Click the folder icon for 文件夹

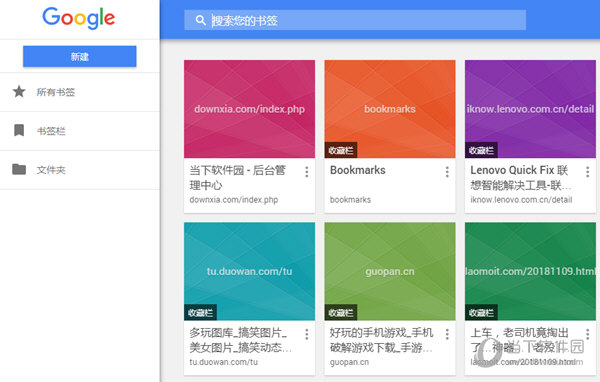(19, 169)
